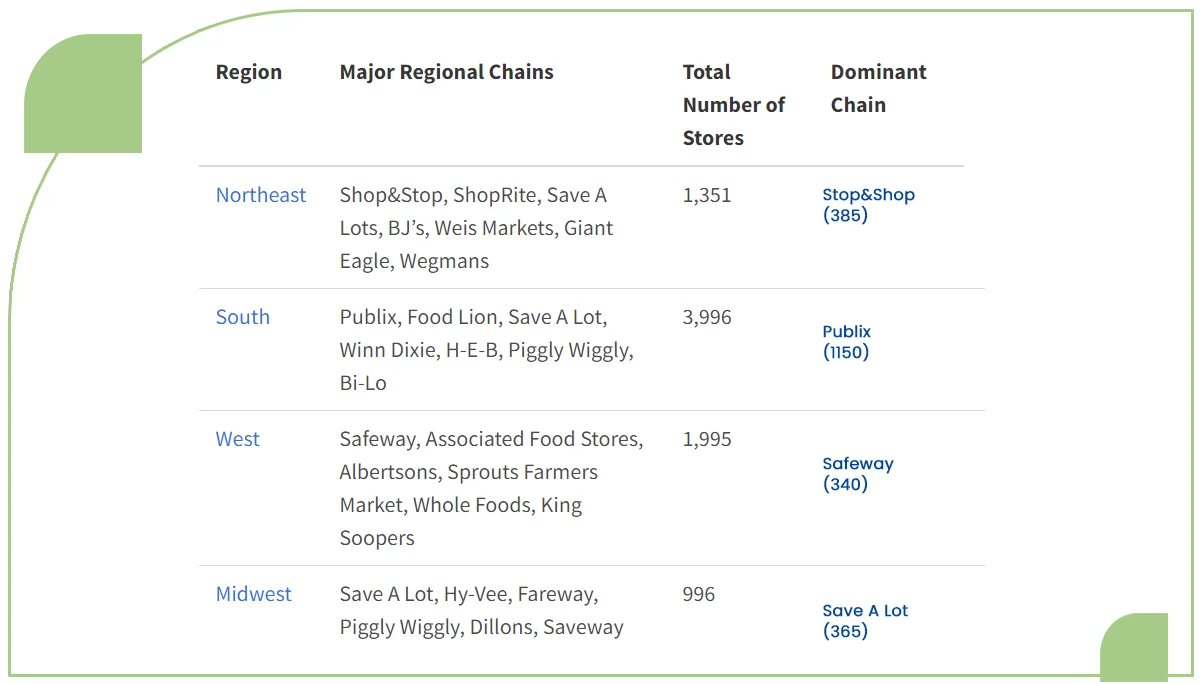The width and height of the screenshot is (1202, 684).
Task: Click the Region column header
Action: 249,72
